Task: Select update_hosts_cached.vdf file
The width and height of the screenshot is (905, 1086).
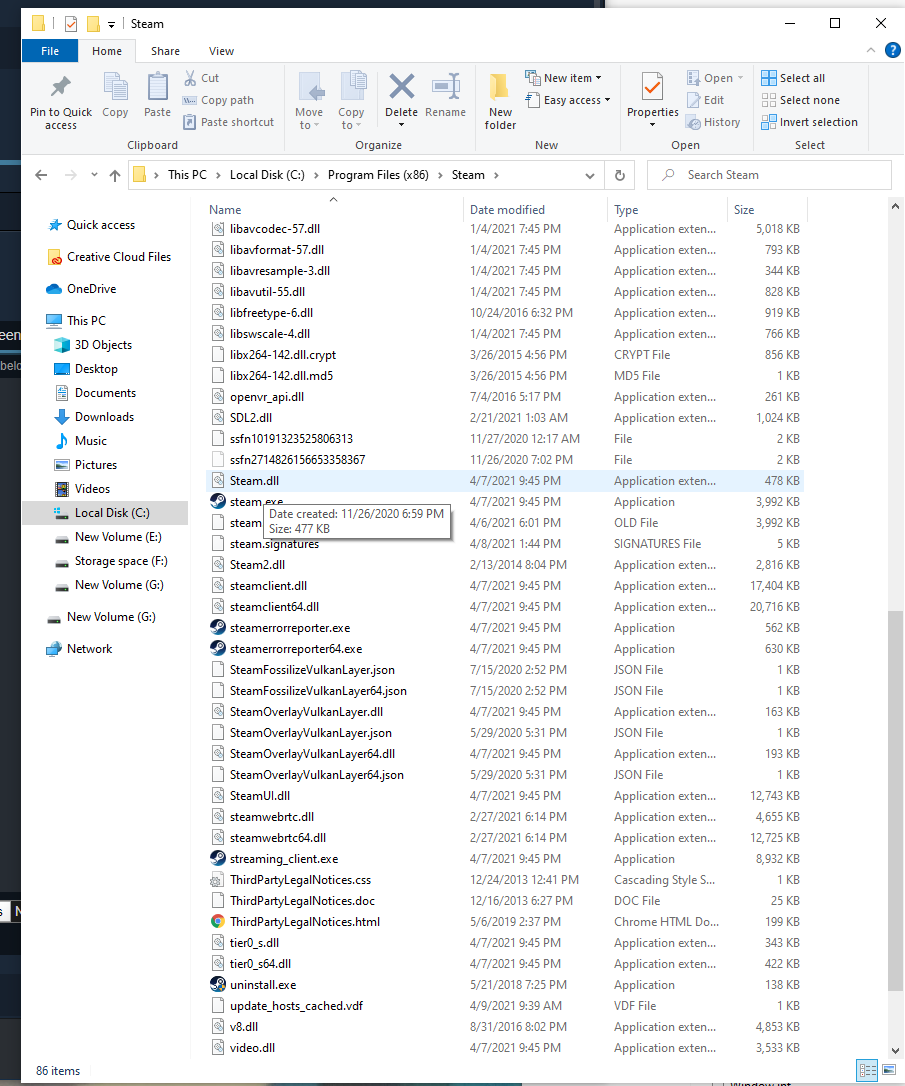Action: (505, 1006)
